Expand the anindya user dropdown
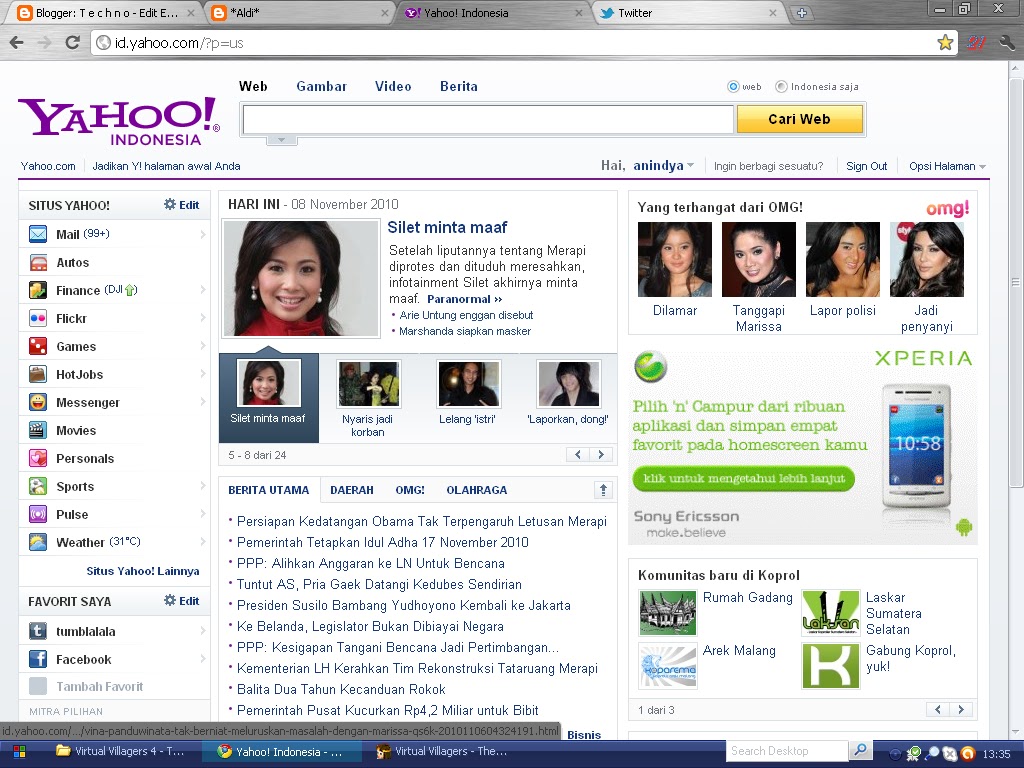The height and width of the screenshot is (768, 1024). point(690,166)
